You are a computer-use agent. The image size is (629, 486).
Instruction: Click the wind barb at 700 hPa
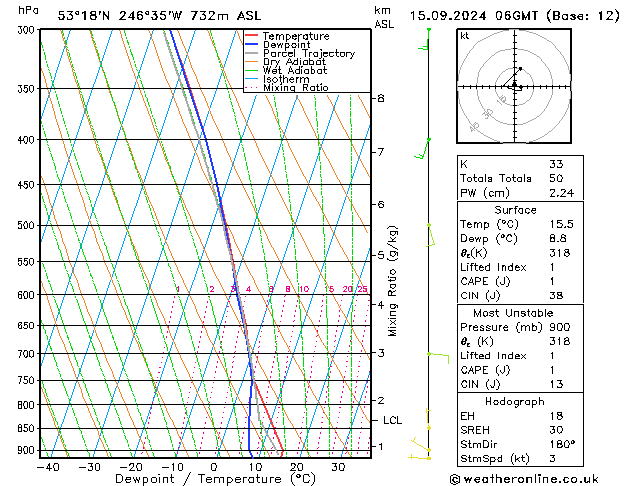438,358
